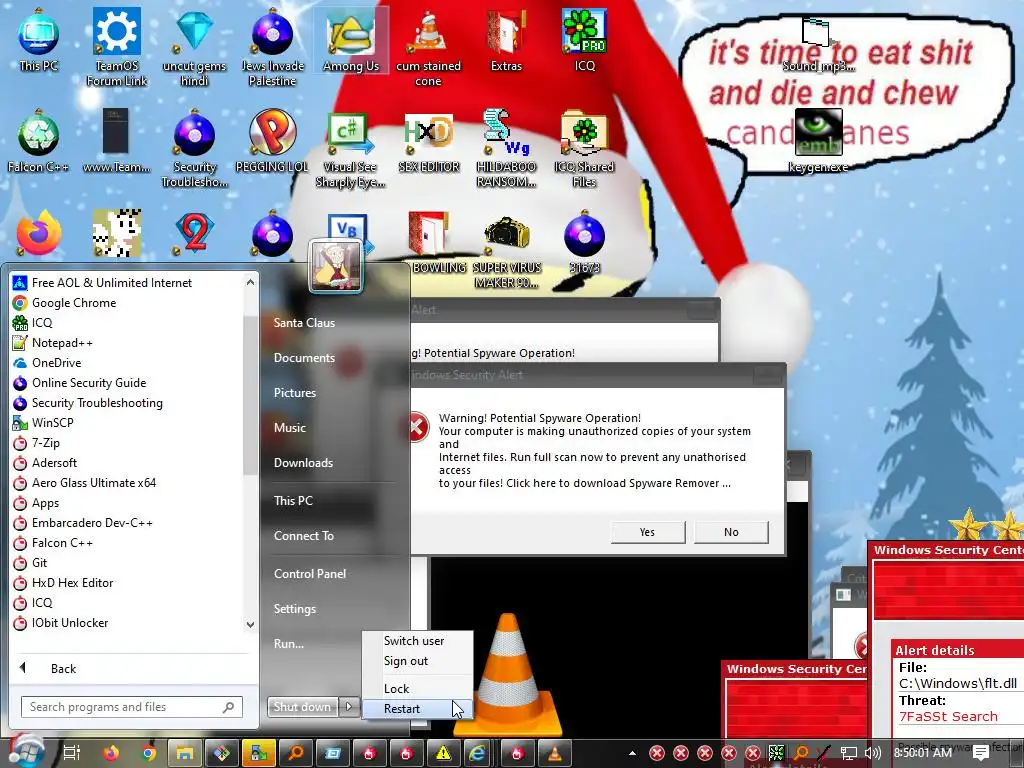The width and height of the screenshot is (1024, 768).
Task: Click the Start orb with Santa hat
Action: tap(26, 752)
